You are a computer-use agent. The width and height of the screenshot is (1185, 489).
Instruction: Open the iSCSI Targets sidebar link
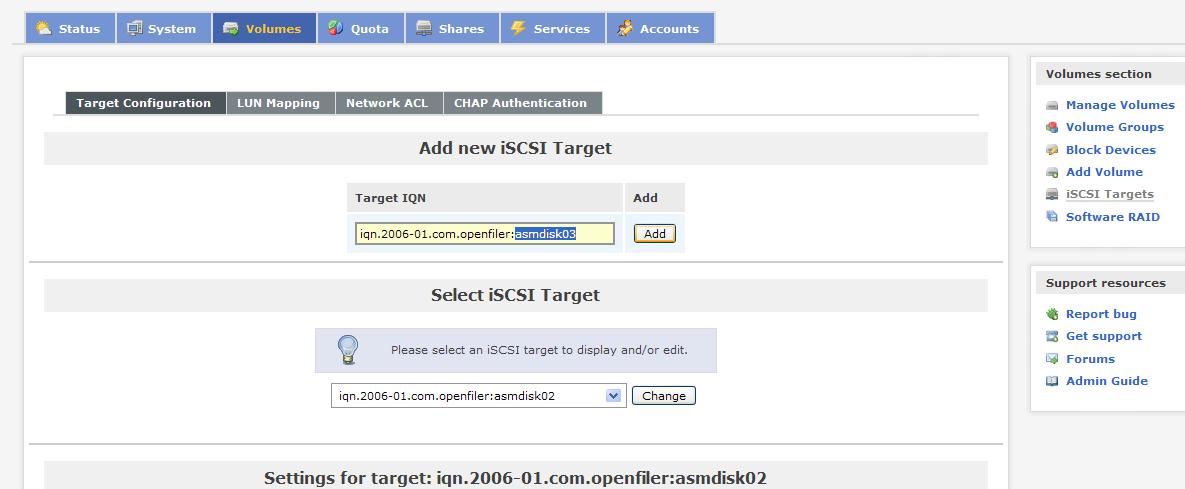1109,194
